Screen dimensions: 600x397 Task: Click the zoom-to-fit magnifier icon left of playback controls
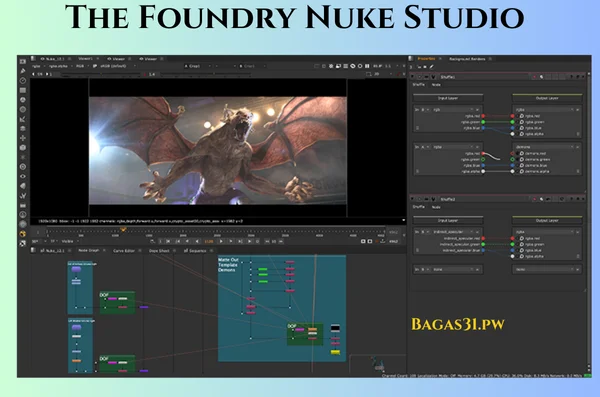point(152,241)
